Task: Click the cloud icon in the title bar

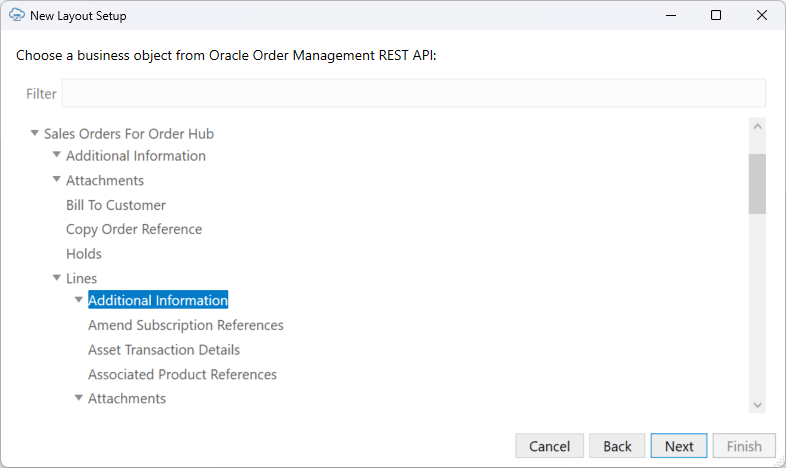Action: click(16, 16)
